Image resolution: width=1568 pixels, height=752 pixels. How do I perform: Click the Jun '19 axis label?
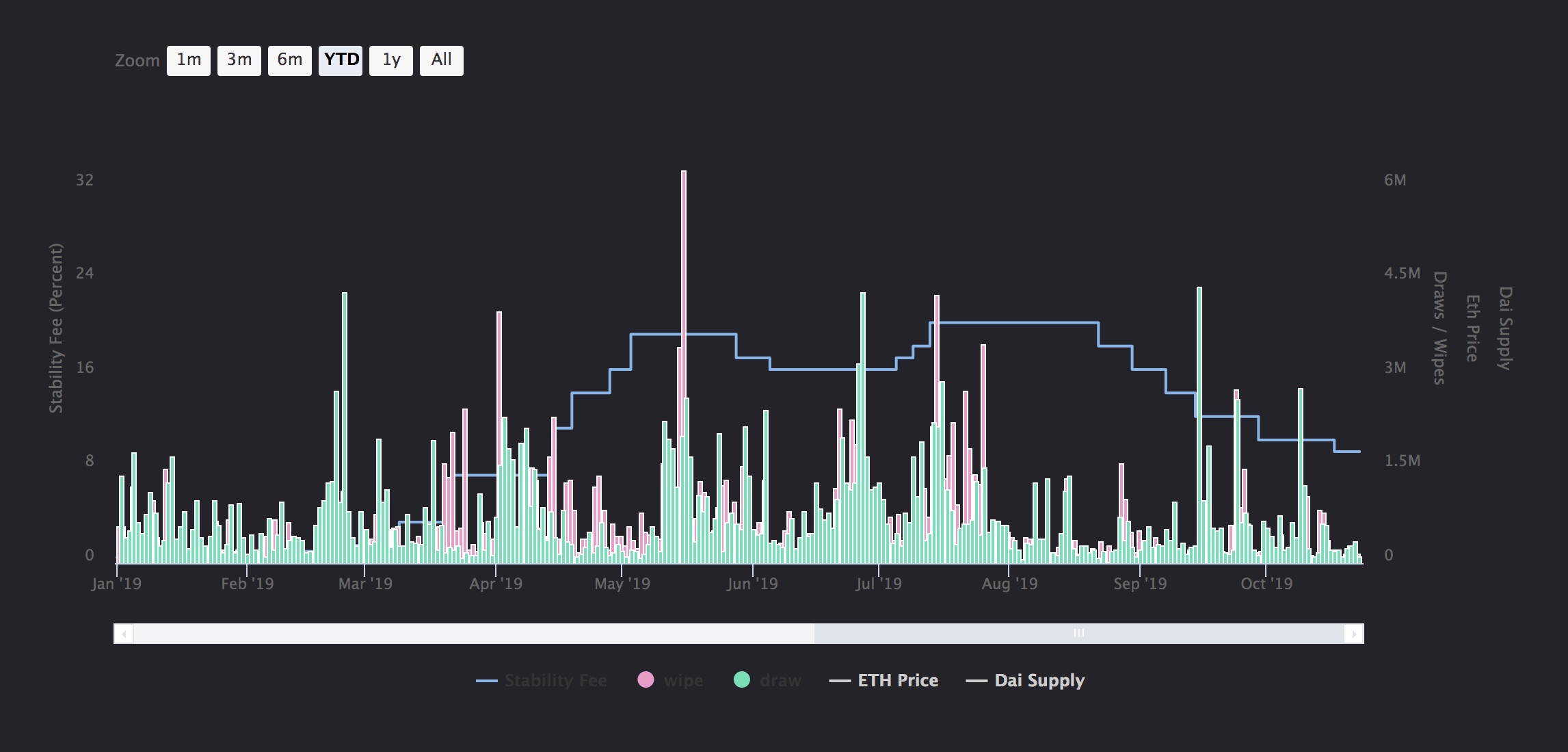(x=752, y=584)
